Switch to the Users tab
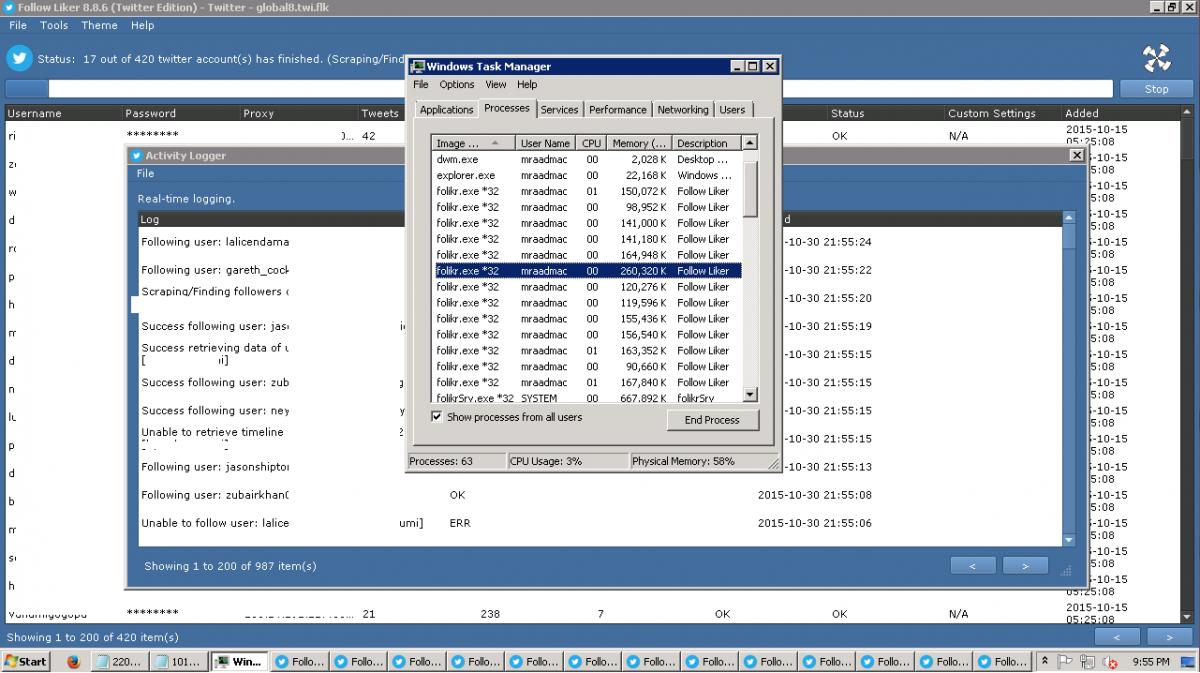This screenshot has width=1200, height=673. point(732,110)
